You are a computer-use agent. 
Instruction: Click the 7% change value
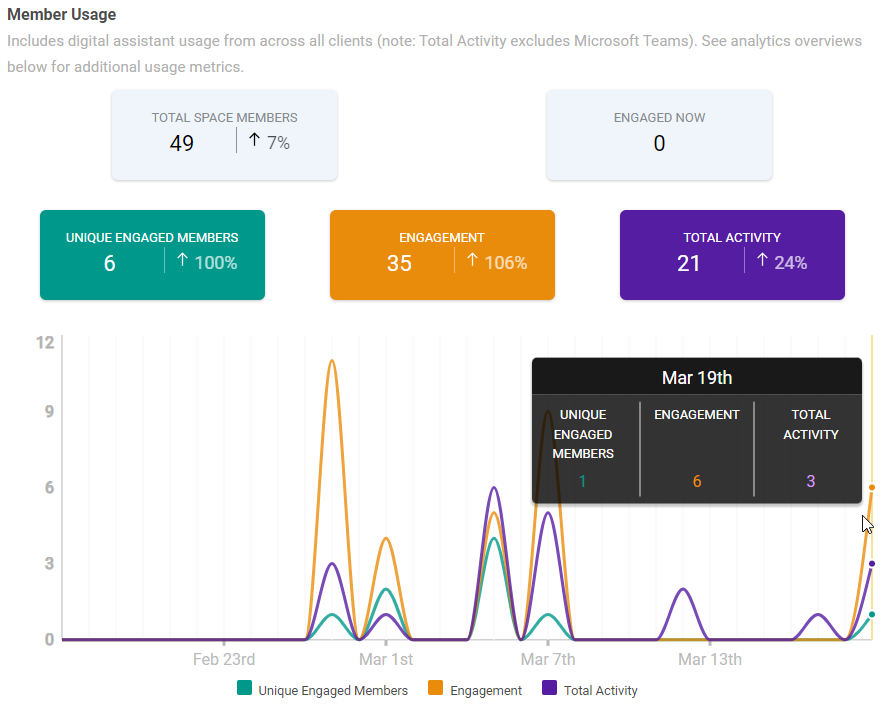(x=278, y=143)
